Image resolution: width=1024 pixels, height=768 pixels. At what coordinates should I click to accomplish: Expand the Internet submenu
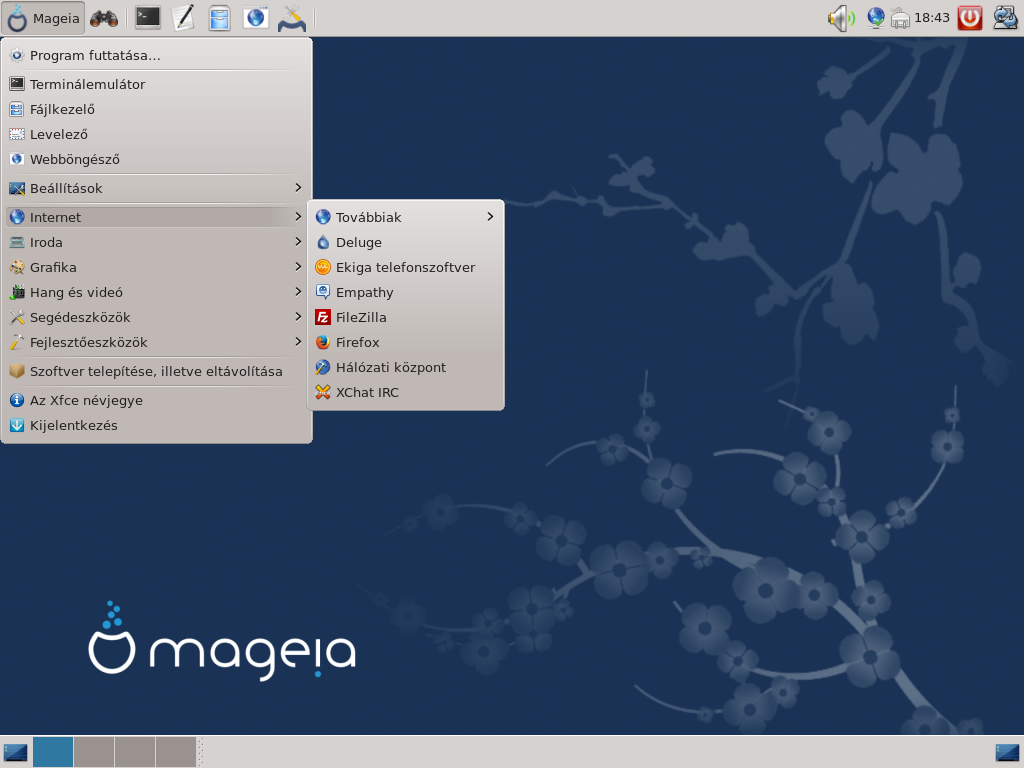pyautogui.click(x=156, y=217)
